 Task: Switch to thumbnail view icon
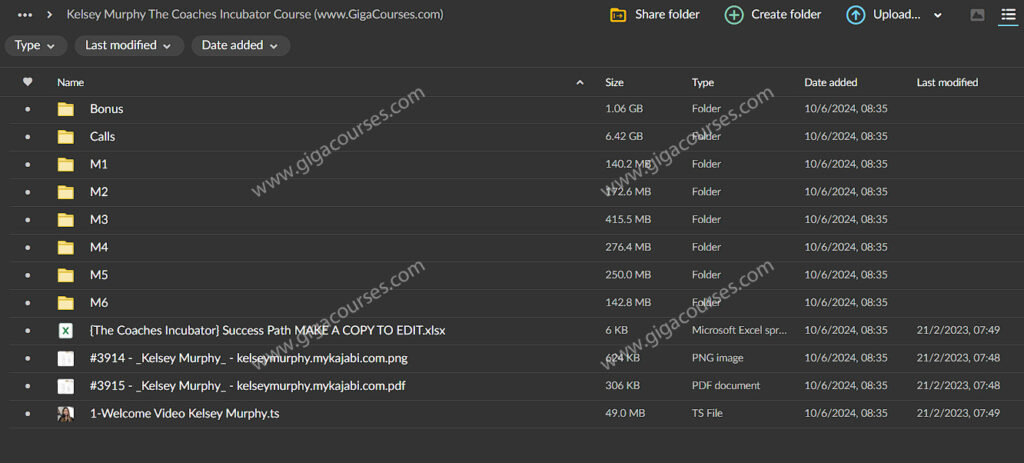pos(977,15)
